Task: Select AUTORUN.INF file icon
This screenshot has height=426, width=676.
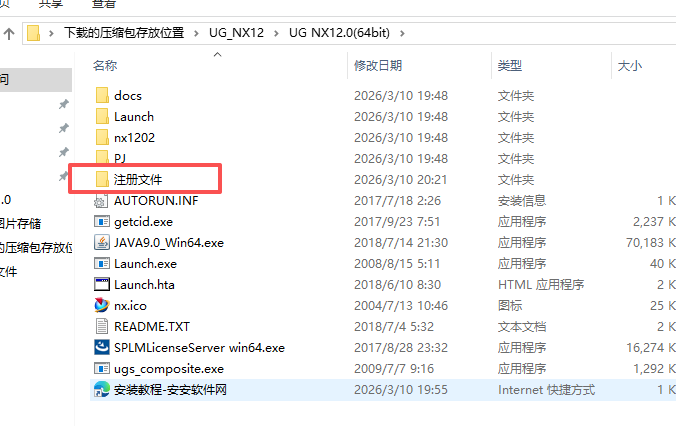Action: [x=101, y=200]
